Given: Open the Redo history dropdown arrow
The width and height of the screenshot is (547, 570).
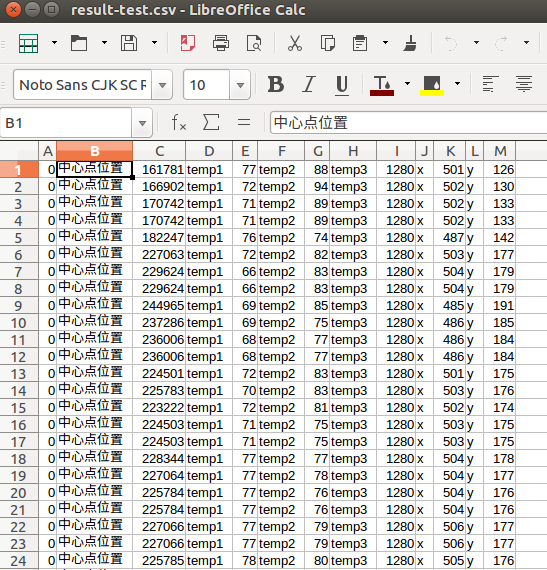Looking at the screenshot, I should tap(526, 43).
